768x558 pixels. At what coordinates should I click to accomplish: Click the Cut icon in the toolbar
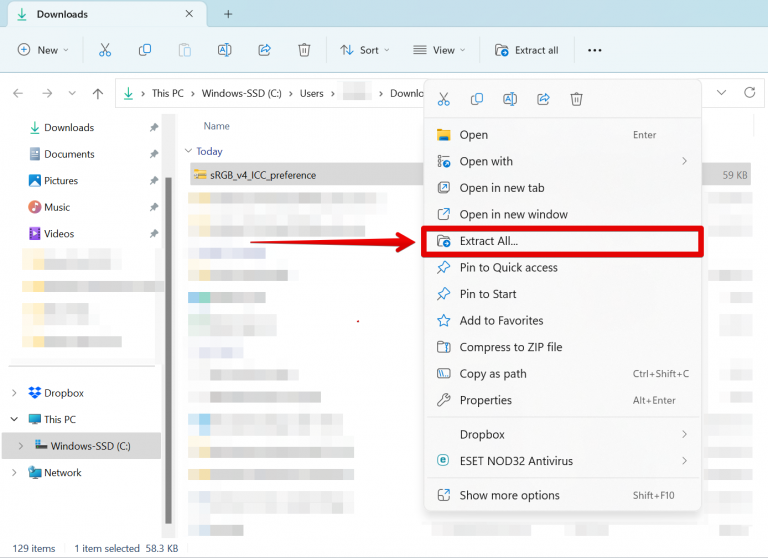(104, 50)
